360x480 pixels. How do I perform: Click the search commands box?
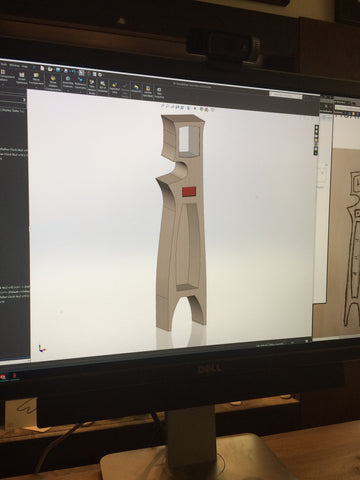point(286,95)
